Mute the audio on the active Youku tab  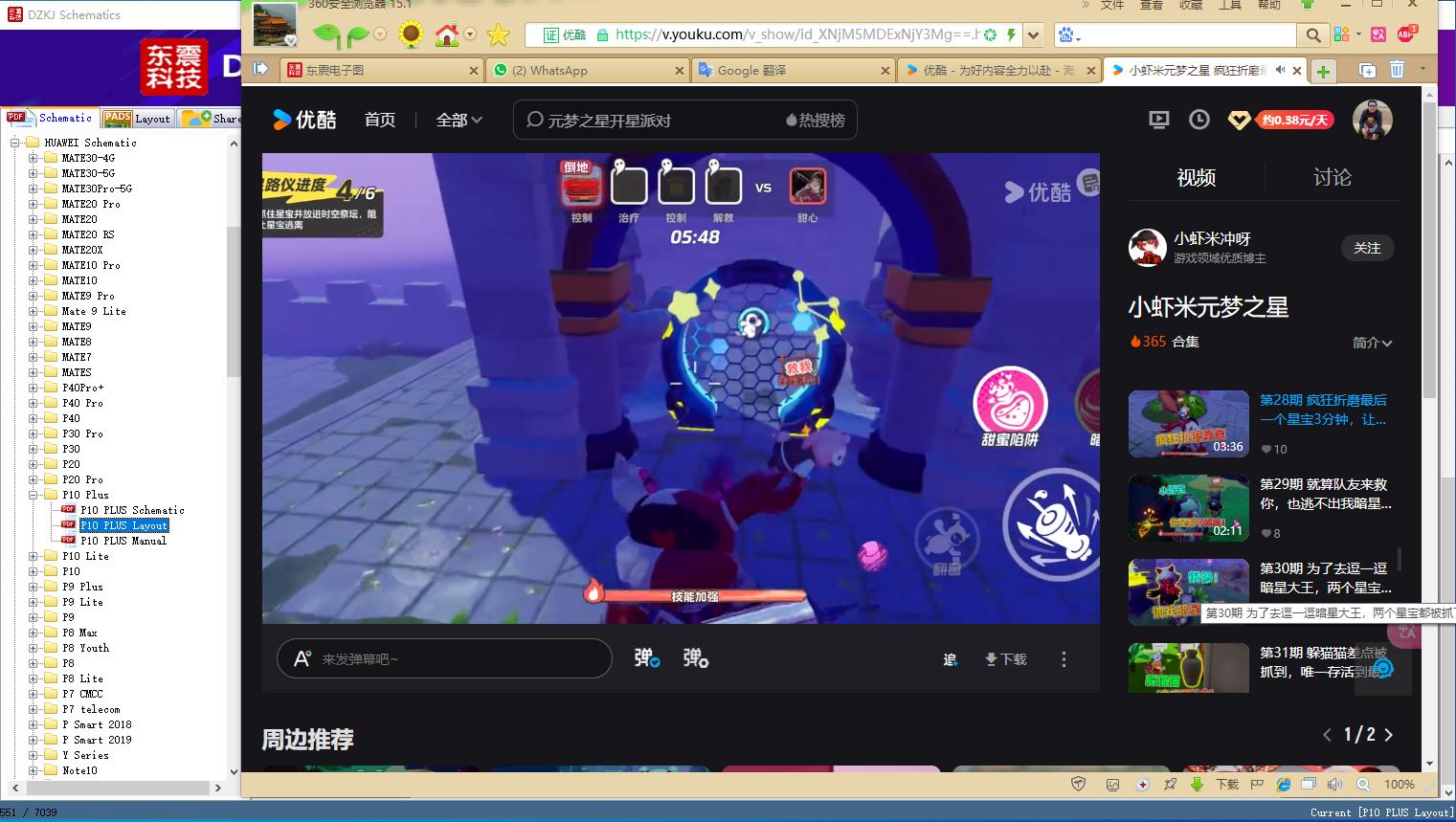1280,70
